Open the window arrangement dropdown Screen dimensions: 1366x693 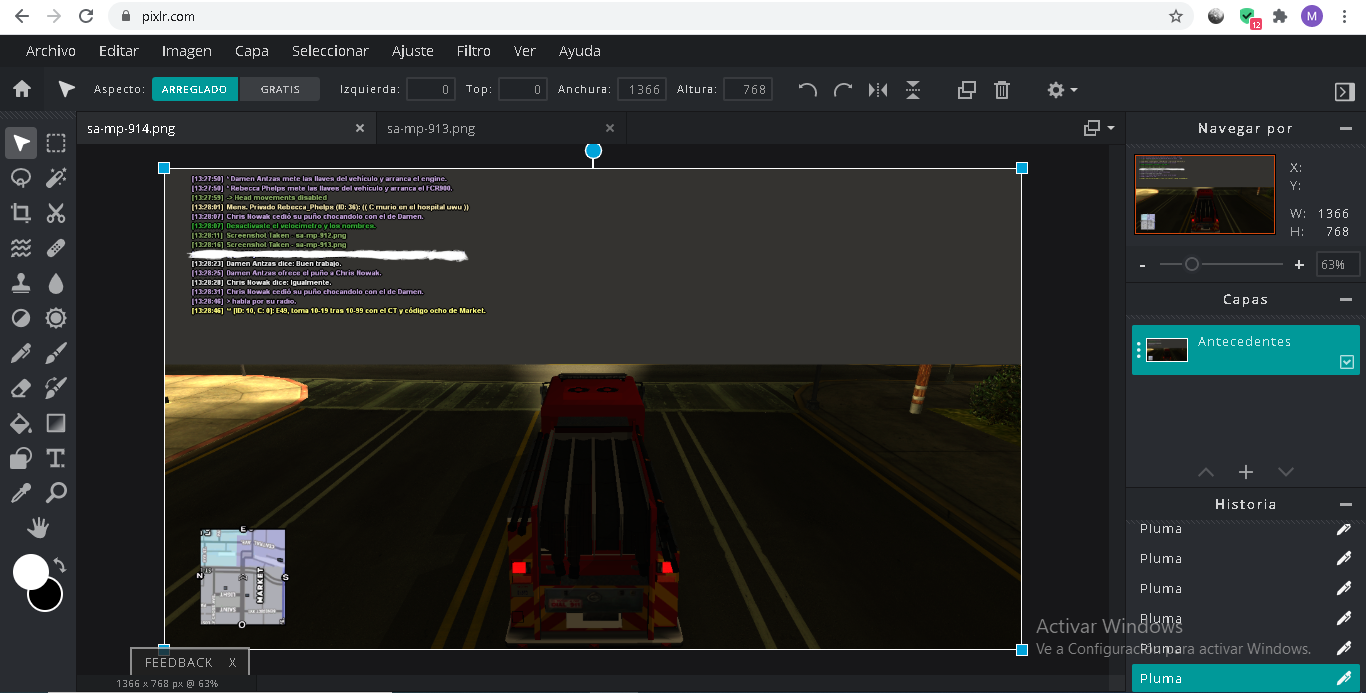click(1099, 128)
